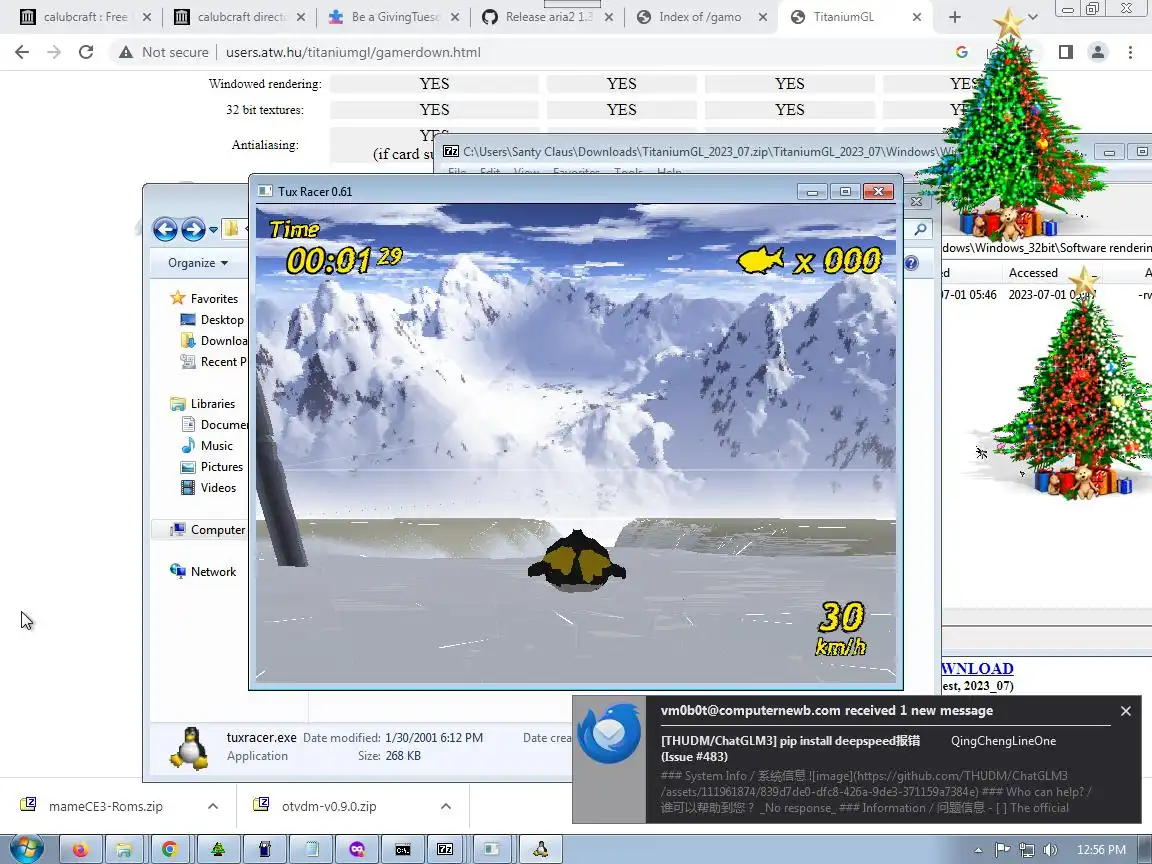Open Windows Explorer from taskbar

point(124,850)
